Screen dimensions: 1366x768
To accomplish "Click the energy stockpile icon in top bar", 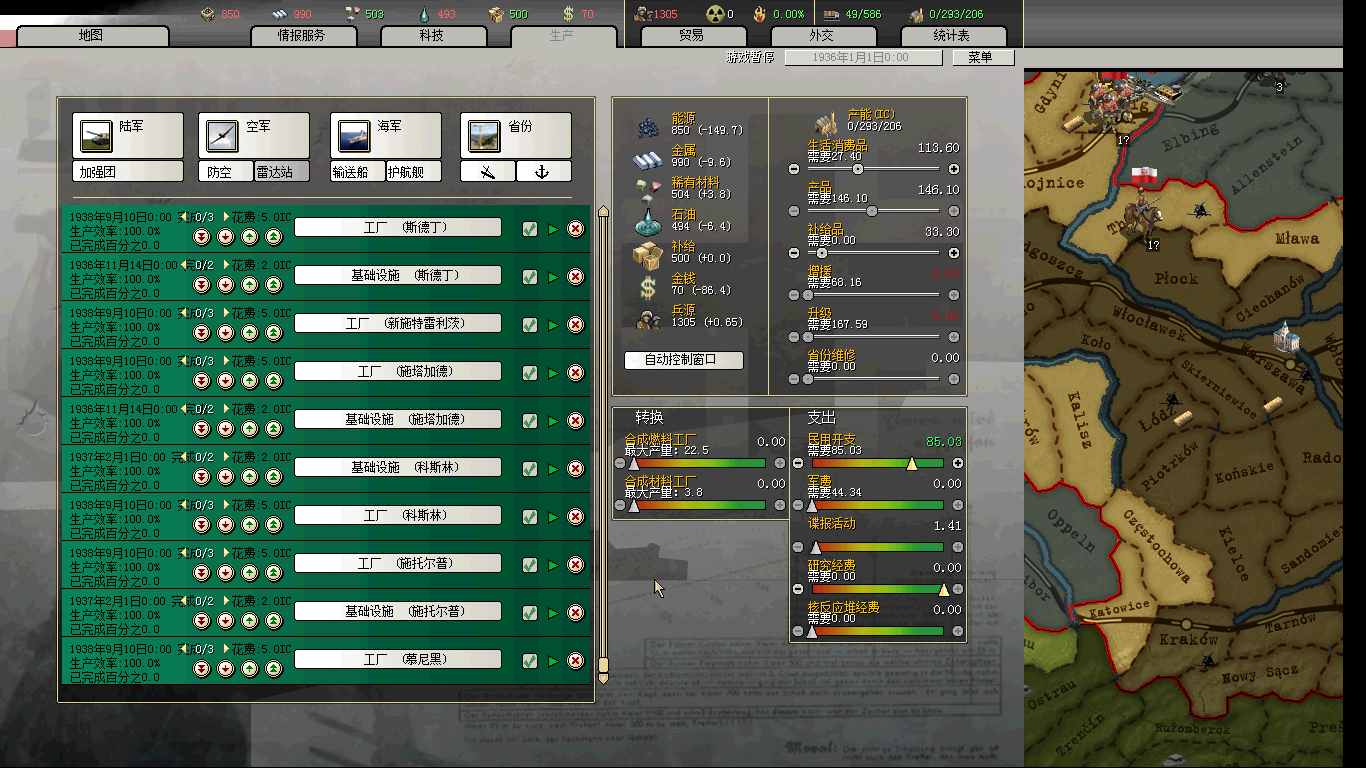I will [208, 14].
